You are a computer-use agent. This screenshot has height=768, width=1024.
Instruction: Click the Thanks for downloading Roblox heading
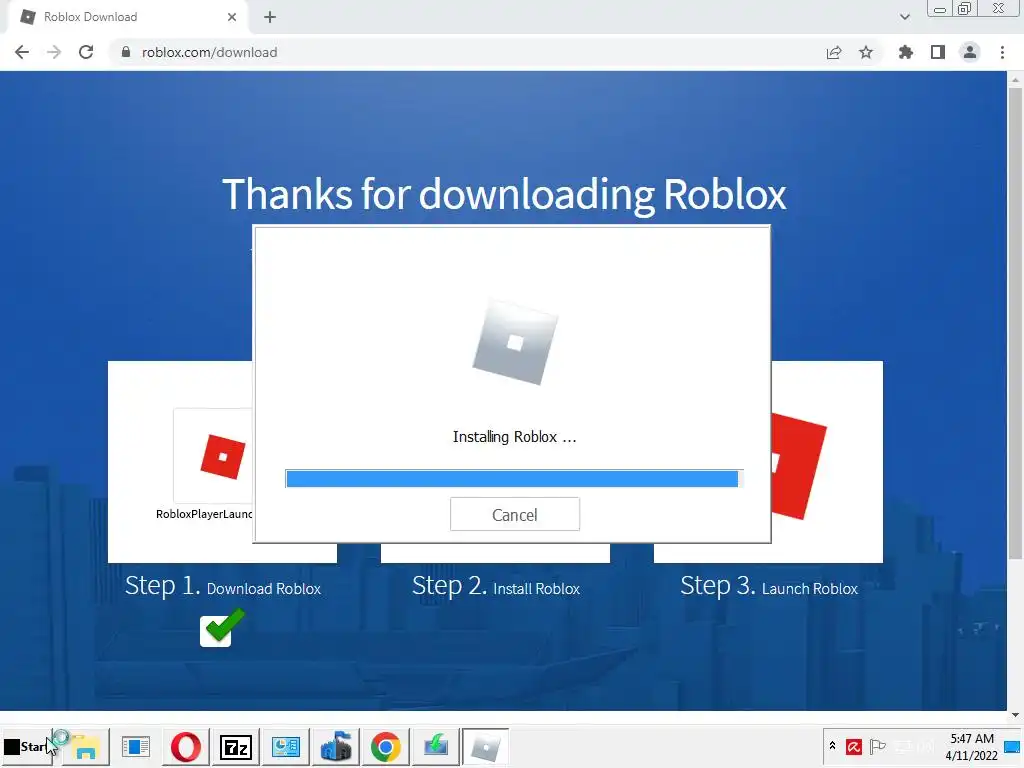tap(504, 194)
